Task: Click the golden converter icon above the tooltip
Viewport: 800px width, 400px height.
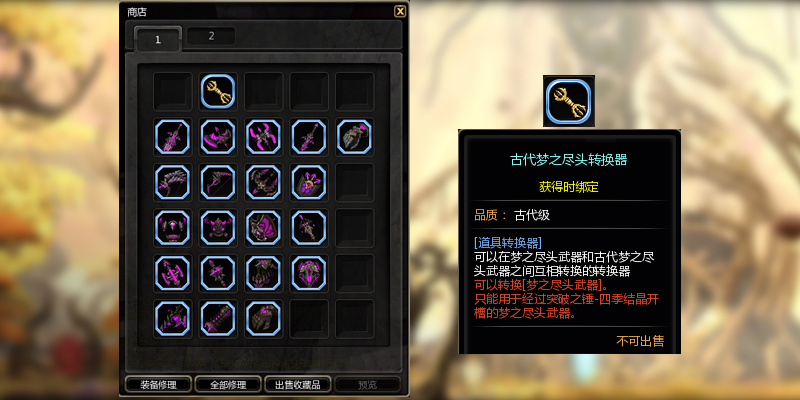Action: click(x=568, y=101)
